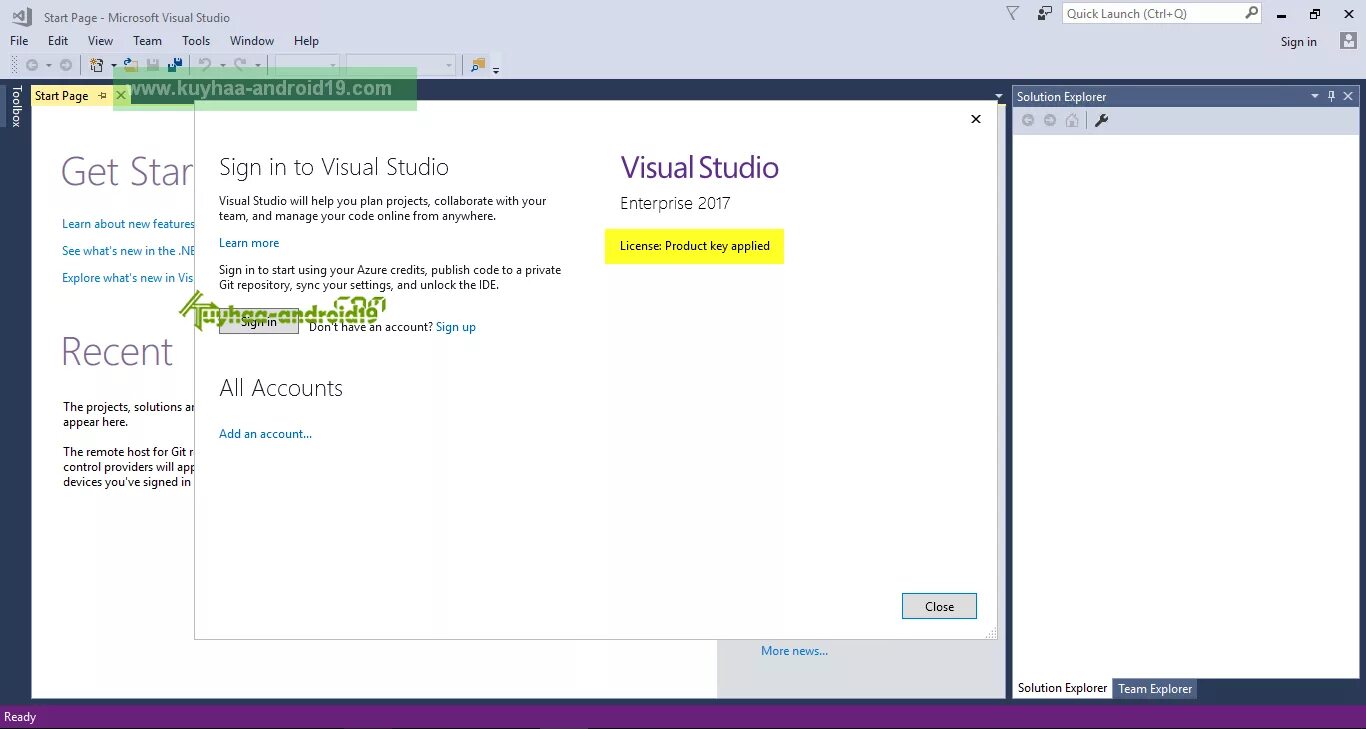The height and width of the screenshot is (729, 1366).
Task: Toggle Auto Hide pin on Solution Explorer
Action: (x=1331, y=96)
